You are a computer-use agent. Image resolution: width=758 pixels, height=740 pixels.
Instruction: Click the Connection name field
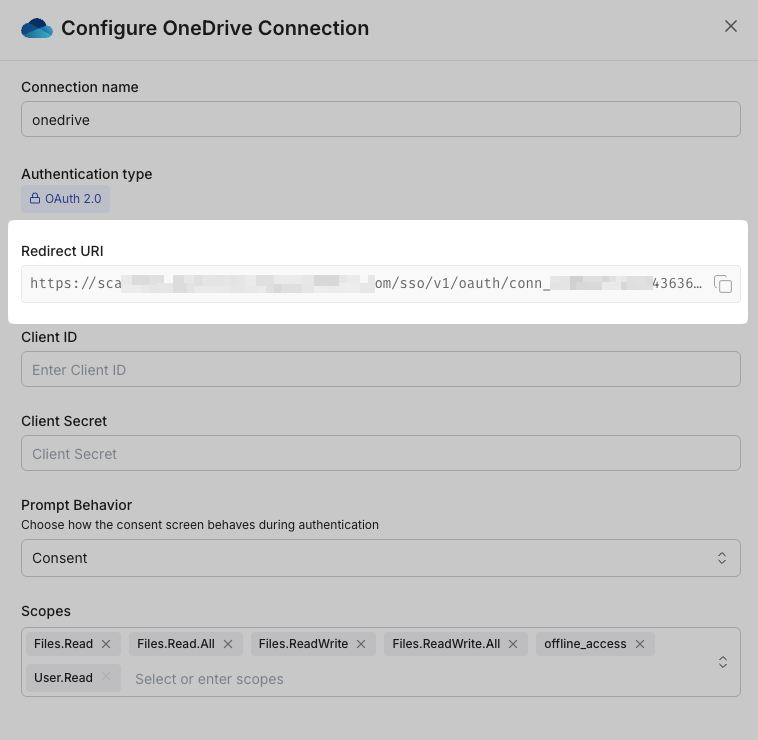pos(380,119)
